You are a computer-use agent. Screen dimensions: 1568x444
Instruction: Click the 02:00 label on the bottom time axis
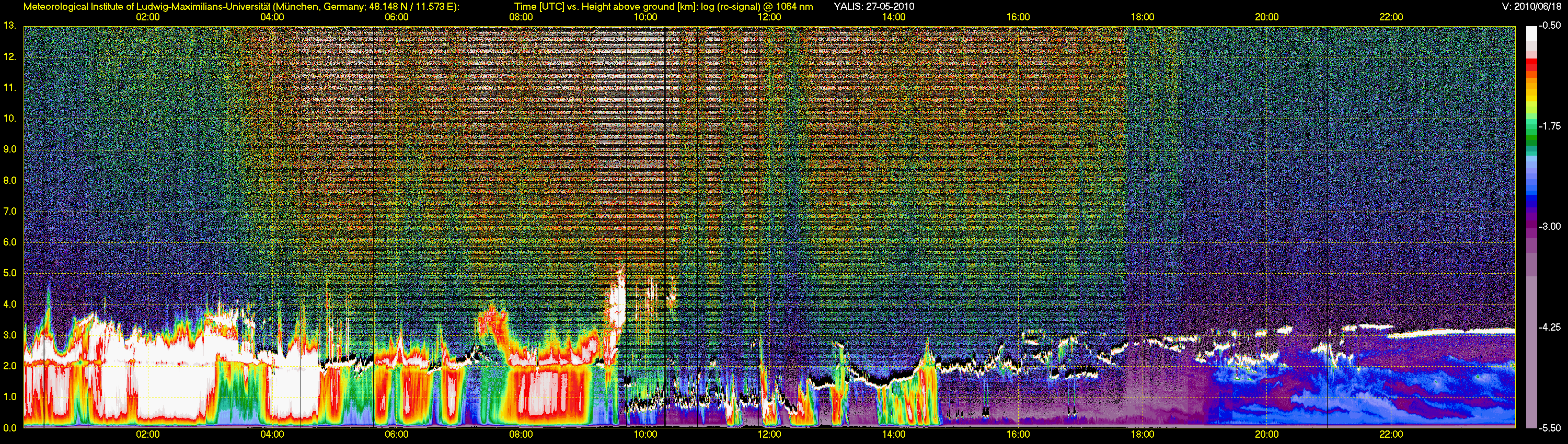click(x=148, y=434)
